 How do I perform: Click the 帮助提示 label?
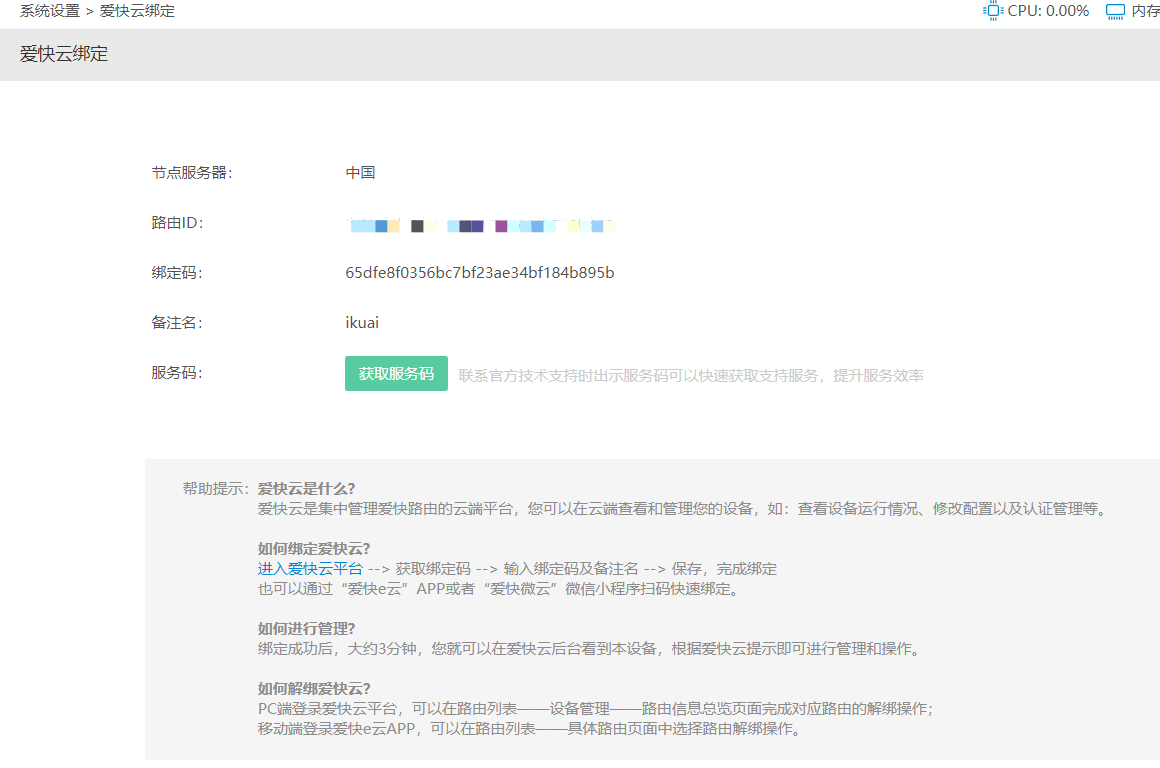(x=215, y=488)
